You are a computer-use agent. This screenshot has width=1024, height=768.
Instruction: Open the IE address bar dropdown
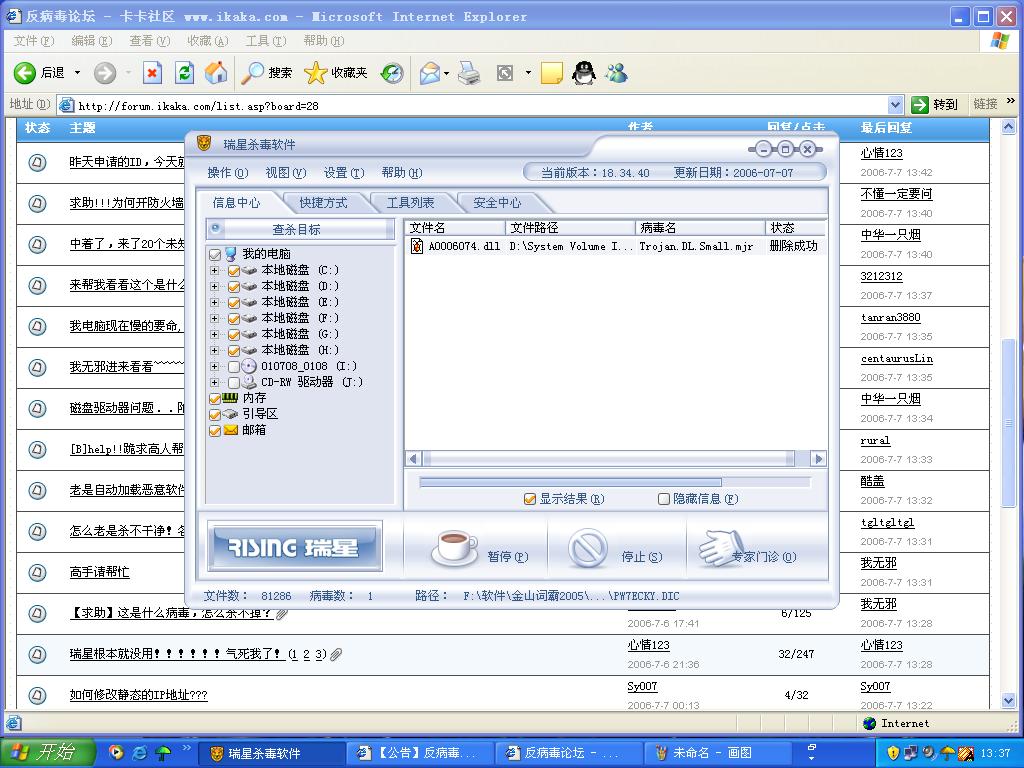pos(895,104)
